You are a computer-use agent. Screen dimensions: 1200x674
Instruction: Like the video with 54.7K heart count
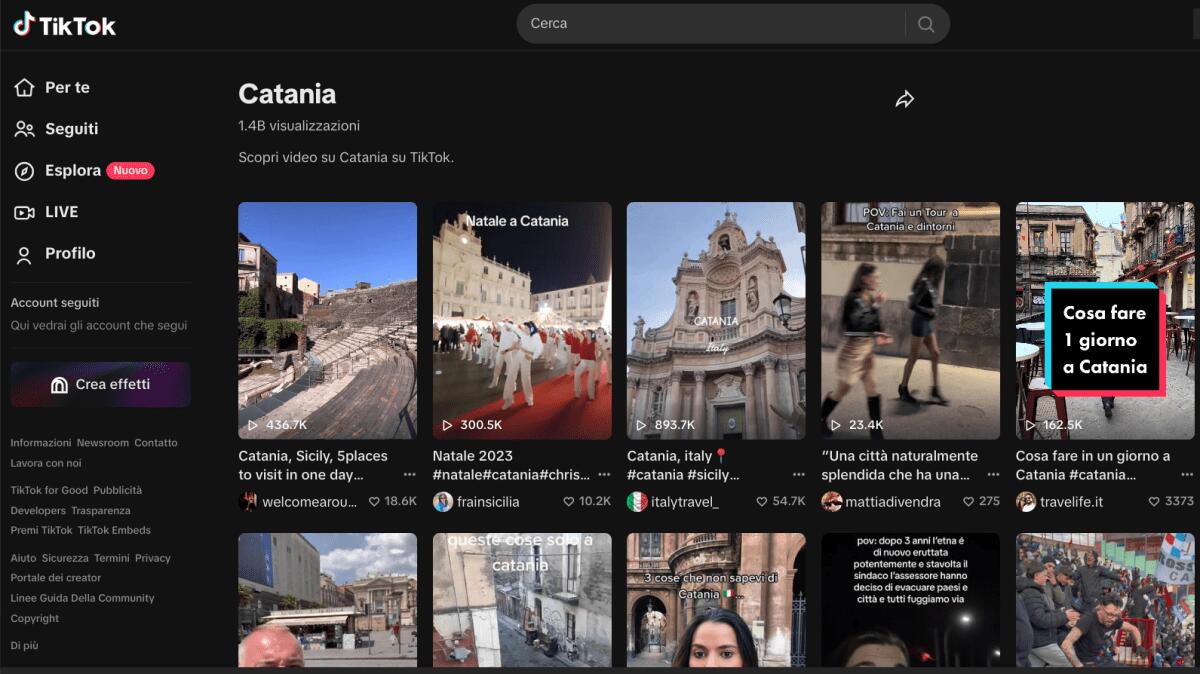pyautogui.click(x=763, y=502)
